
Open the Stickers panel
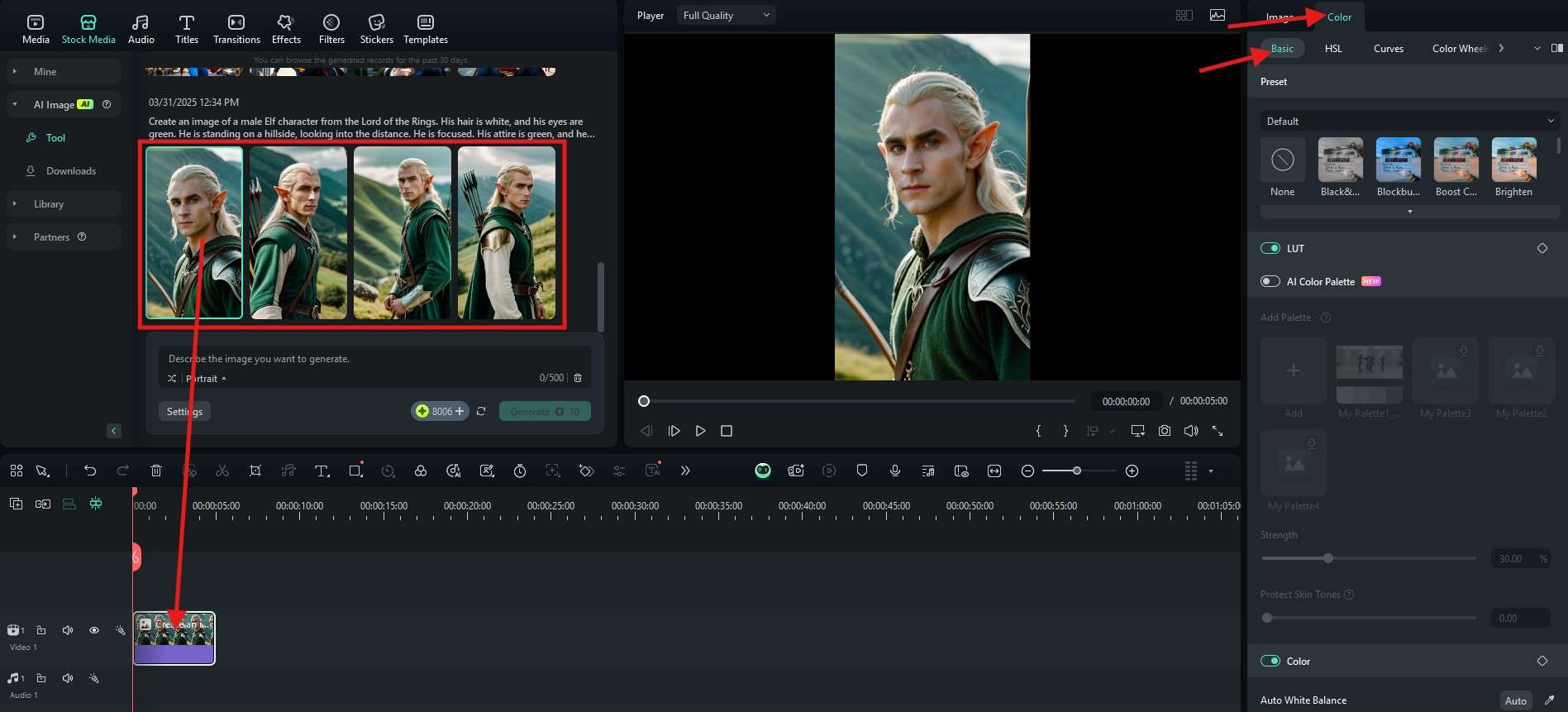tap(377, 29)
